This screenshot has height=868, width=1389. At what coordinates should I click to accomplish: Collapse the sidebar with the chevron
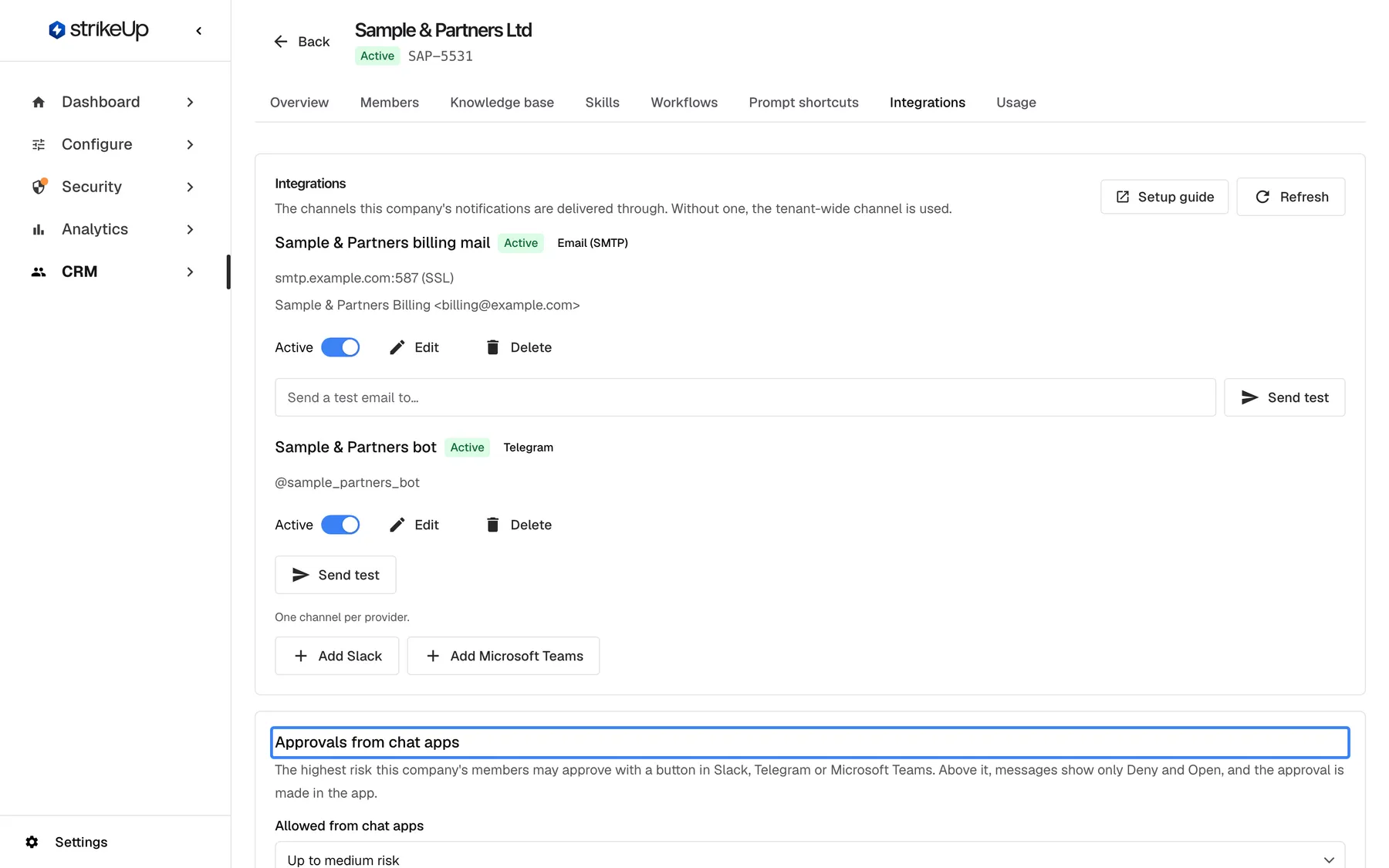(199, 31)
